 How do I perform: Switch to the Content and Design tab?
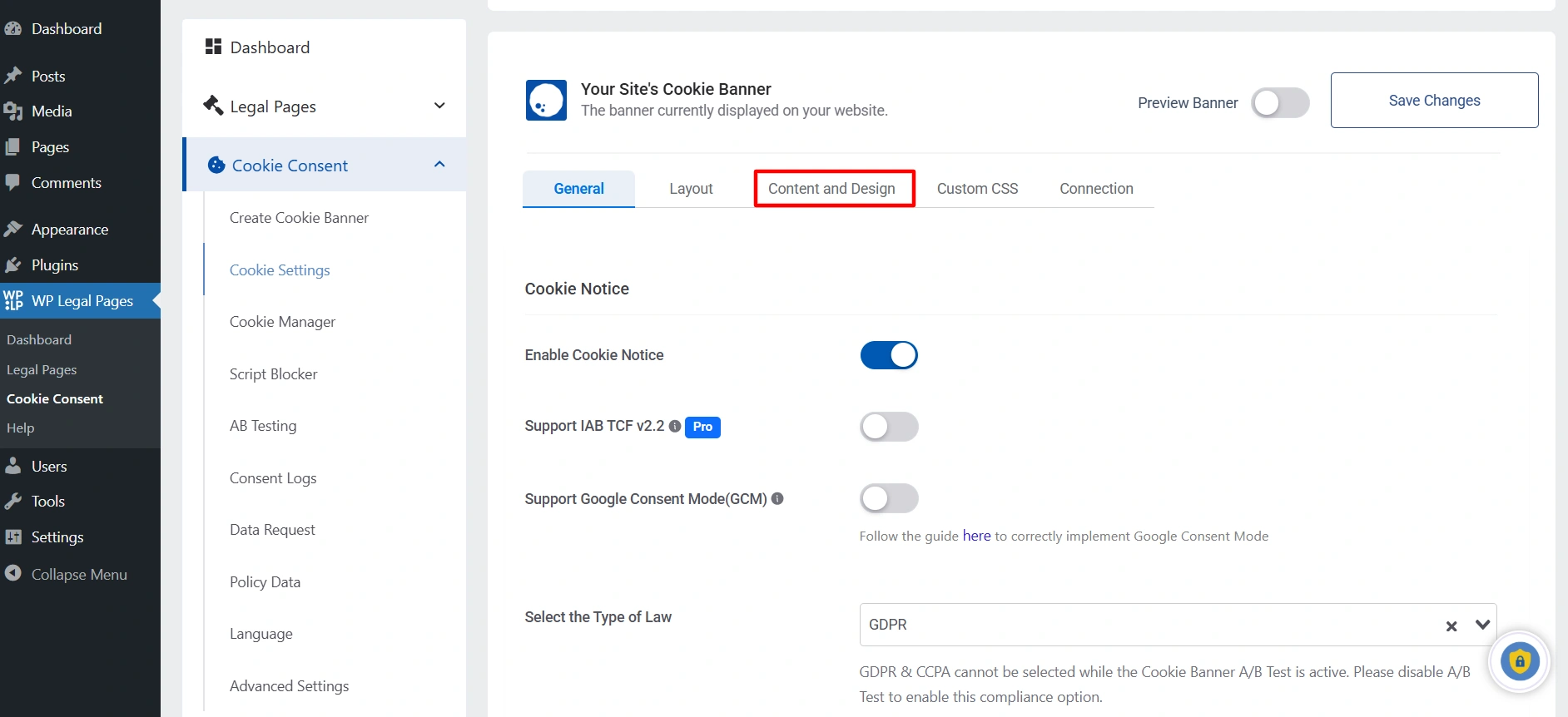tap(832, 189)
